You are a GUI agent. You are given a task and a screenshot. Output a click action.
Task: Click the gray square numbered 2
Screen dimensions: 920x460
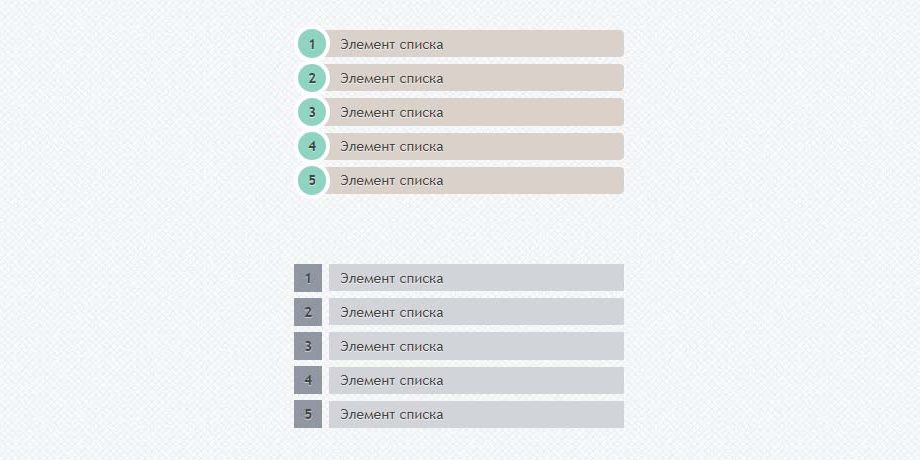(x=308, y=312)
